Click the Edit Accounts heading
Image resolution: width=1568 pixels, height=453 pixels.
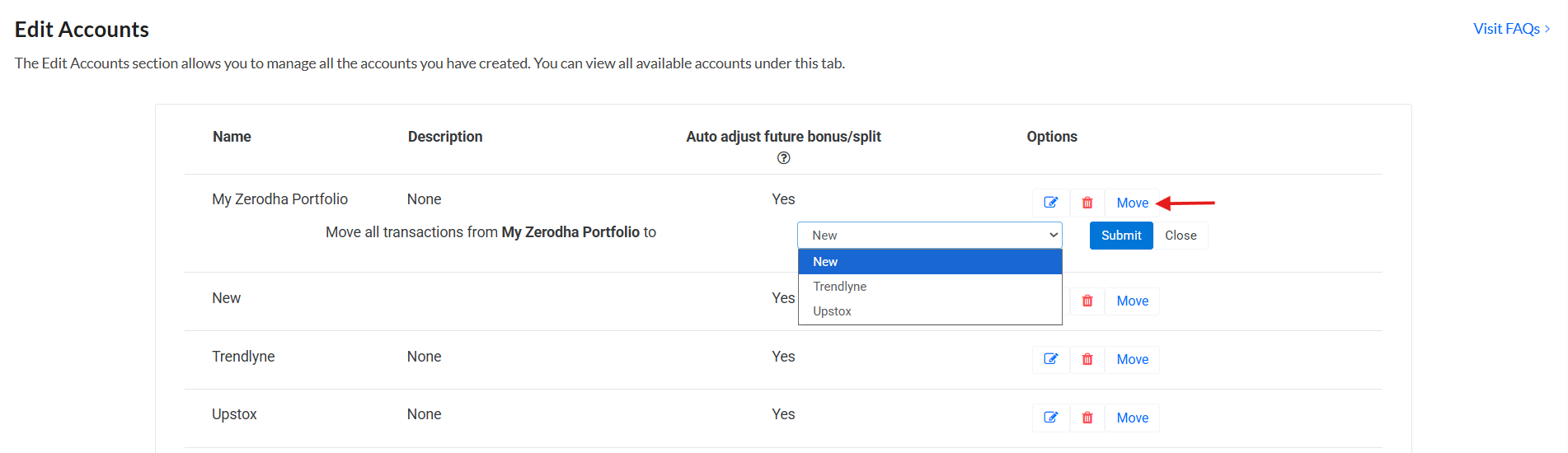pyautogui.click(x=82, y=30)
